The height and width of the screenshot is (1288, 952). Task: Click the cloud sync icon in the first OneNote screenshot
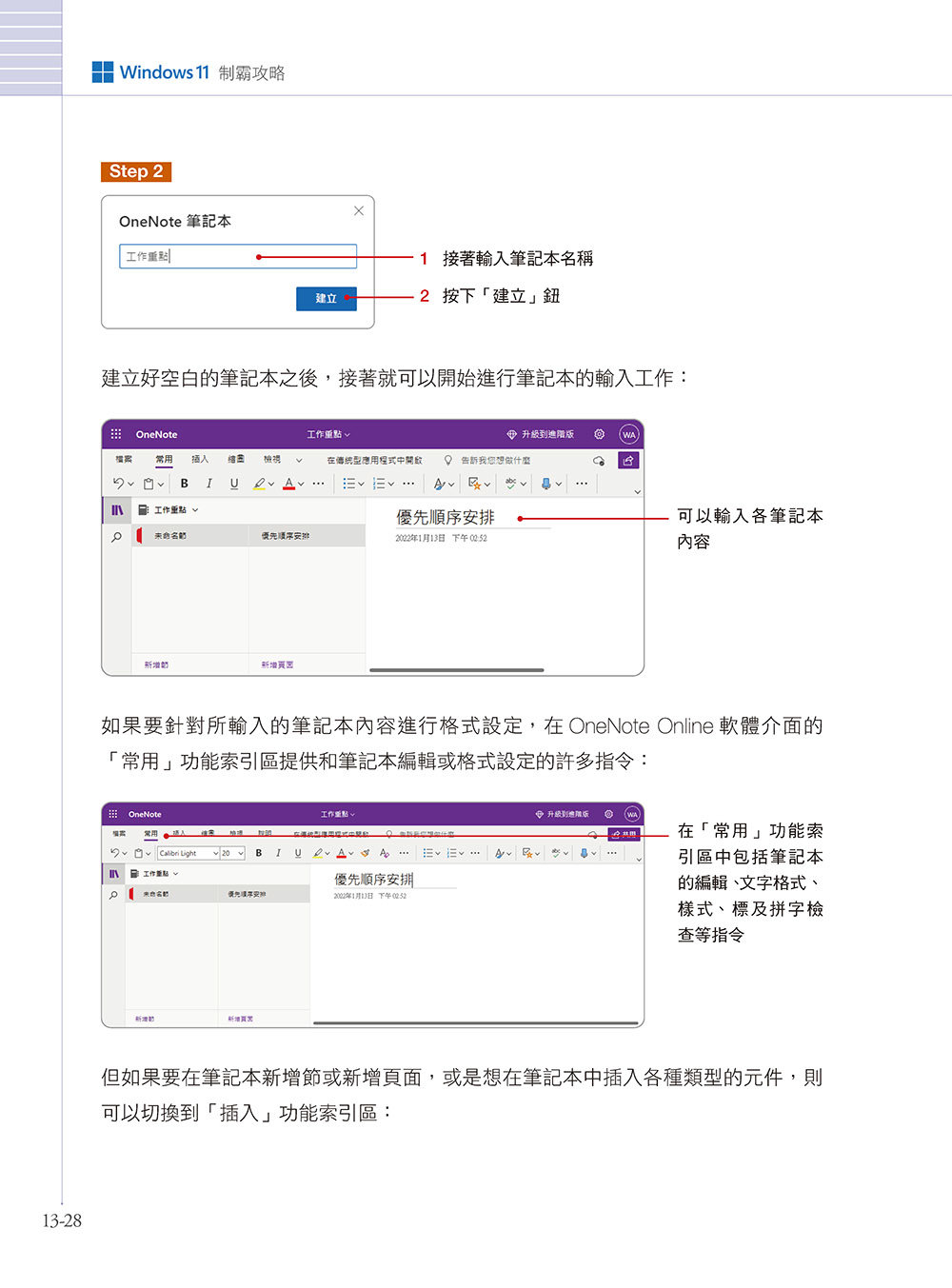pos(599,461)
